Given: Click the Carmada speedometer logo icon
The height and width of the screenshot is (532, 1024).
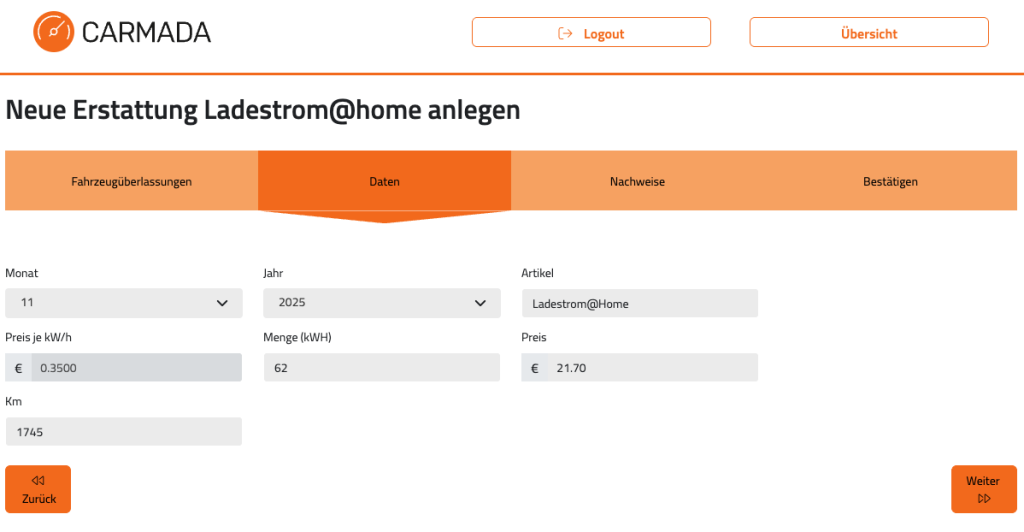Looking at the screenshot, I should tap(54, 32).
